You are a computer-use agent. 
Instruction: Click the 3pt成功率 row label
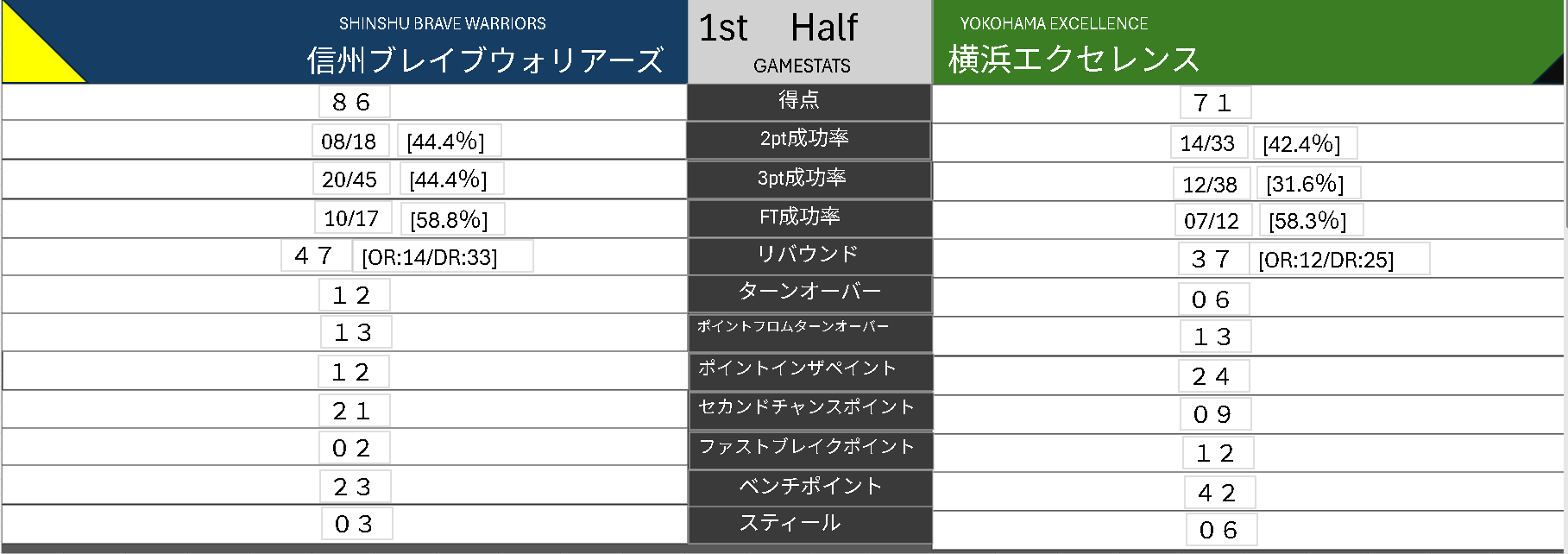click(802, 178)
